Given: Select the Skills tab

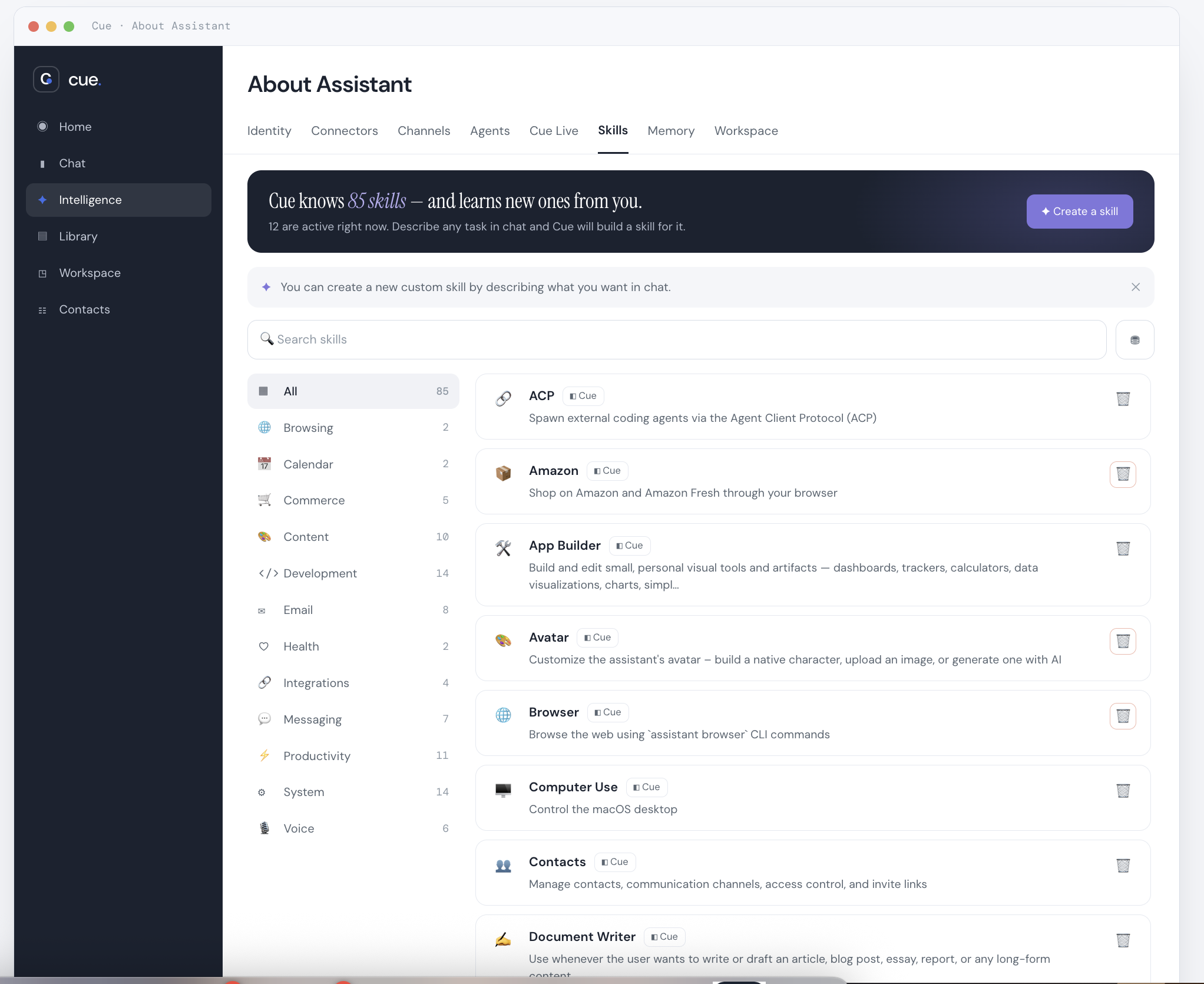Looking at the screenshot, I should pyautogui.click(x=613, y=130).
